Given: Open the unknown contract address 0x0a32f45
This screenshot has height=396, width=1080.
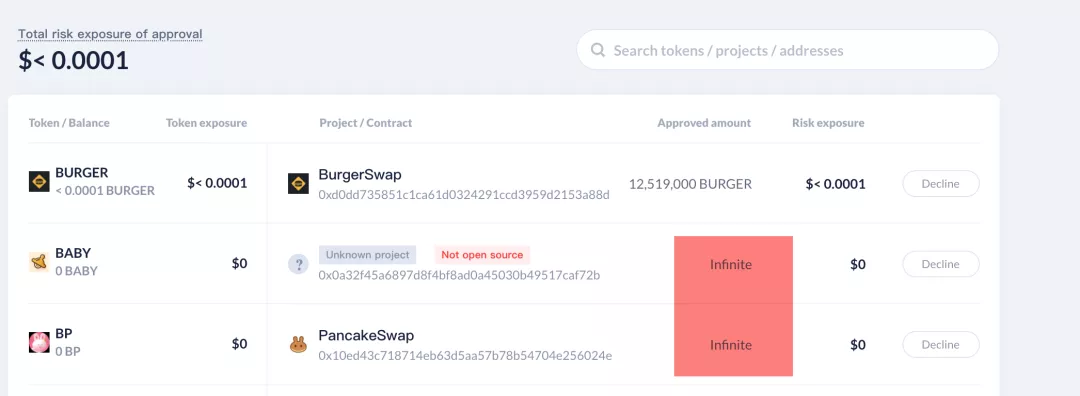Looking at the screenshot, I should tap(459, 275).
